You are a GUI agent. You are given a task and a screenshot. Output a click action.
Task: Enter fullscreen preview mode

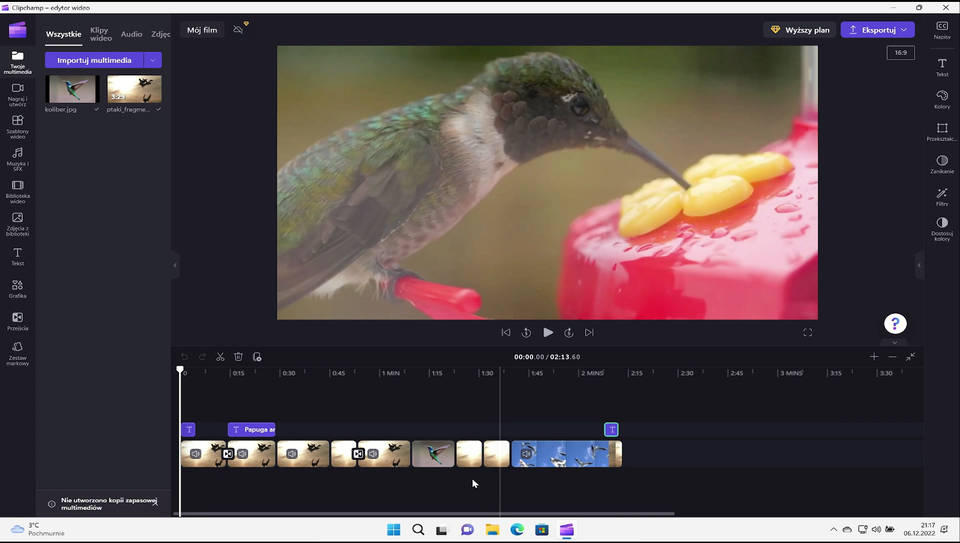tap(808, 332)
